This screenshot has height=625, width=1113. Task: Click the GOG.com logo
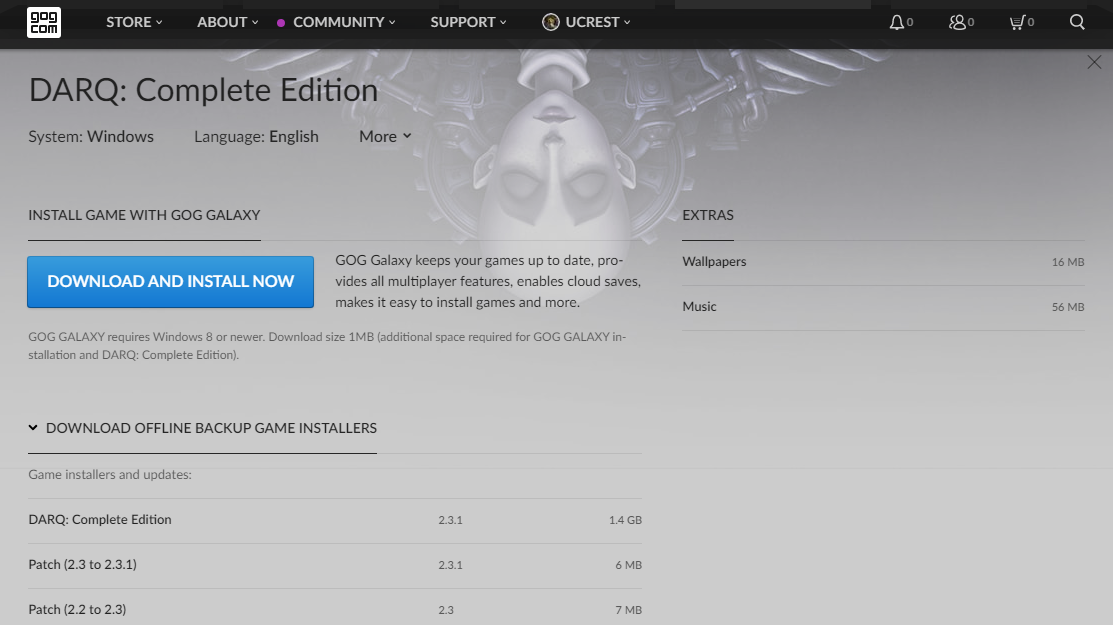coord(43,23)
